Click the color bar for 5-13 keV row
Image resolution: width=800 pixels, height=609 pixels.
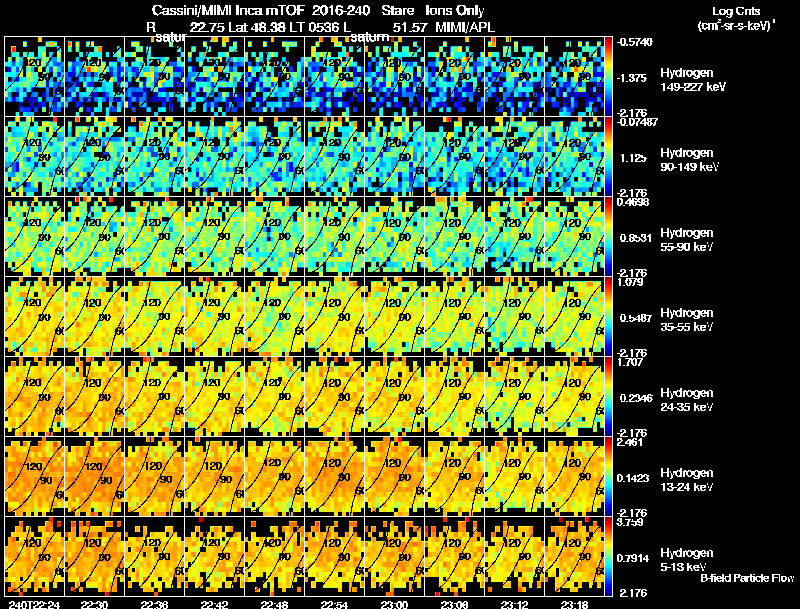[x=608, y=556]
